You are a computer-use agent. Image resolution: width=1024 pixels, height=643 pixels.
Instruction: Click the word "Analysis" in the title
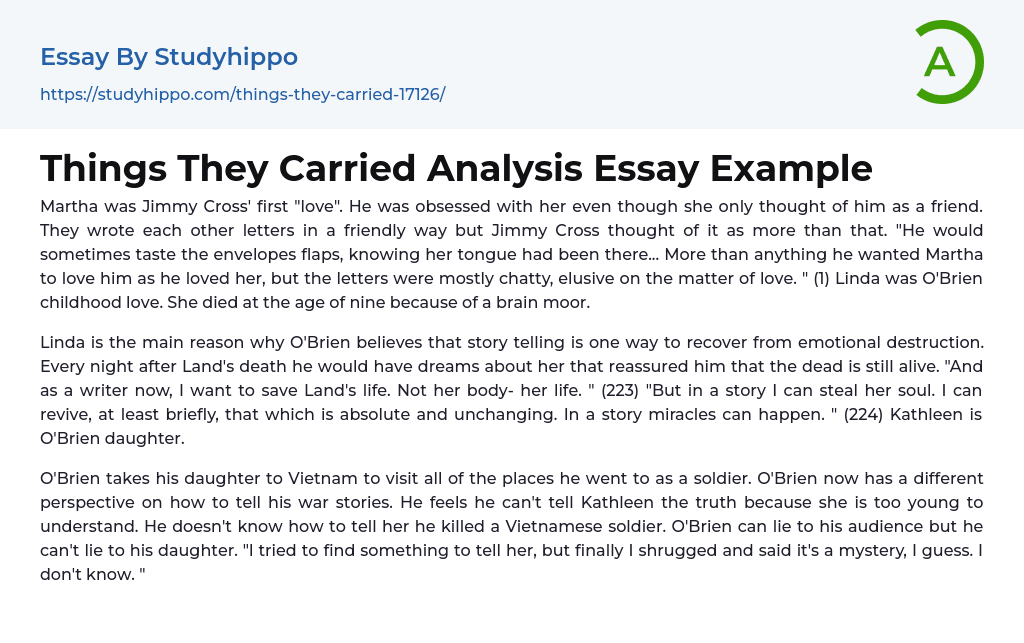tap(504, 168)
